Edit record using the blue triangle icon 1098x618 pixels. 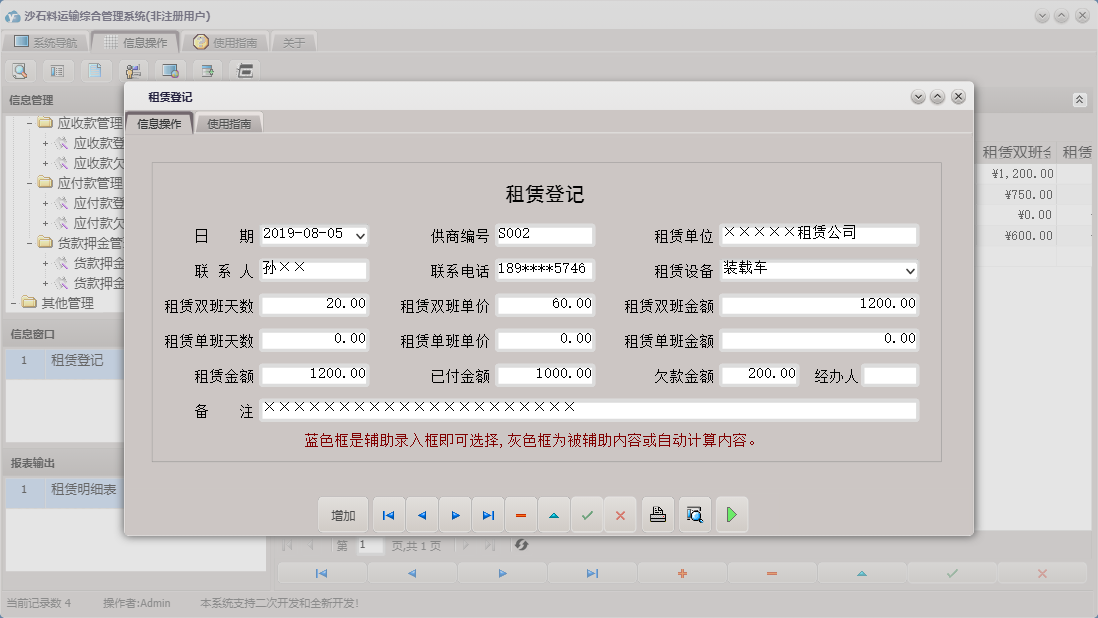pyautogui.click(x=554, y=514)
